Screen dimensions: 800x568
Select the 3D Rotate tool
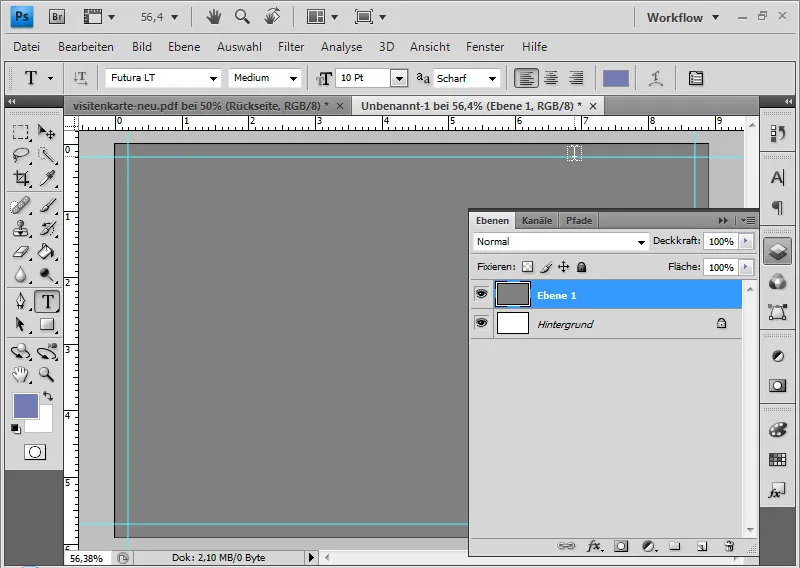[20, 351]
